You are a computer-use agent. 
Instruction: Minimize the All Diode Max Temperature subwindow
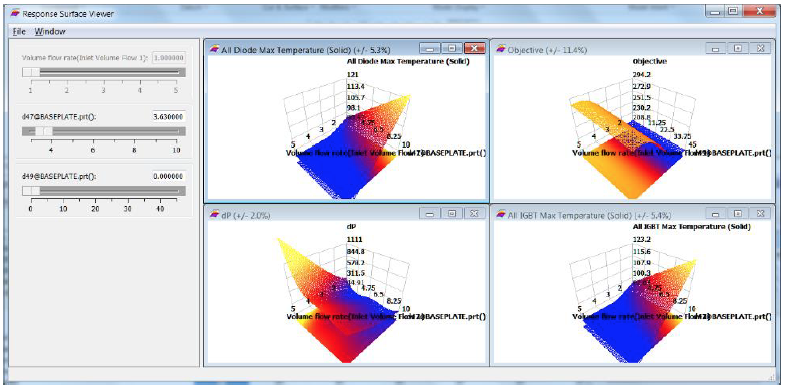(x=430, y=48)
